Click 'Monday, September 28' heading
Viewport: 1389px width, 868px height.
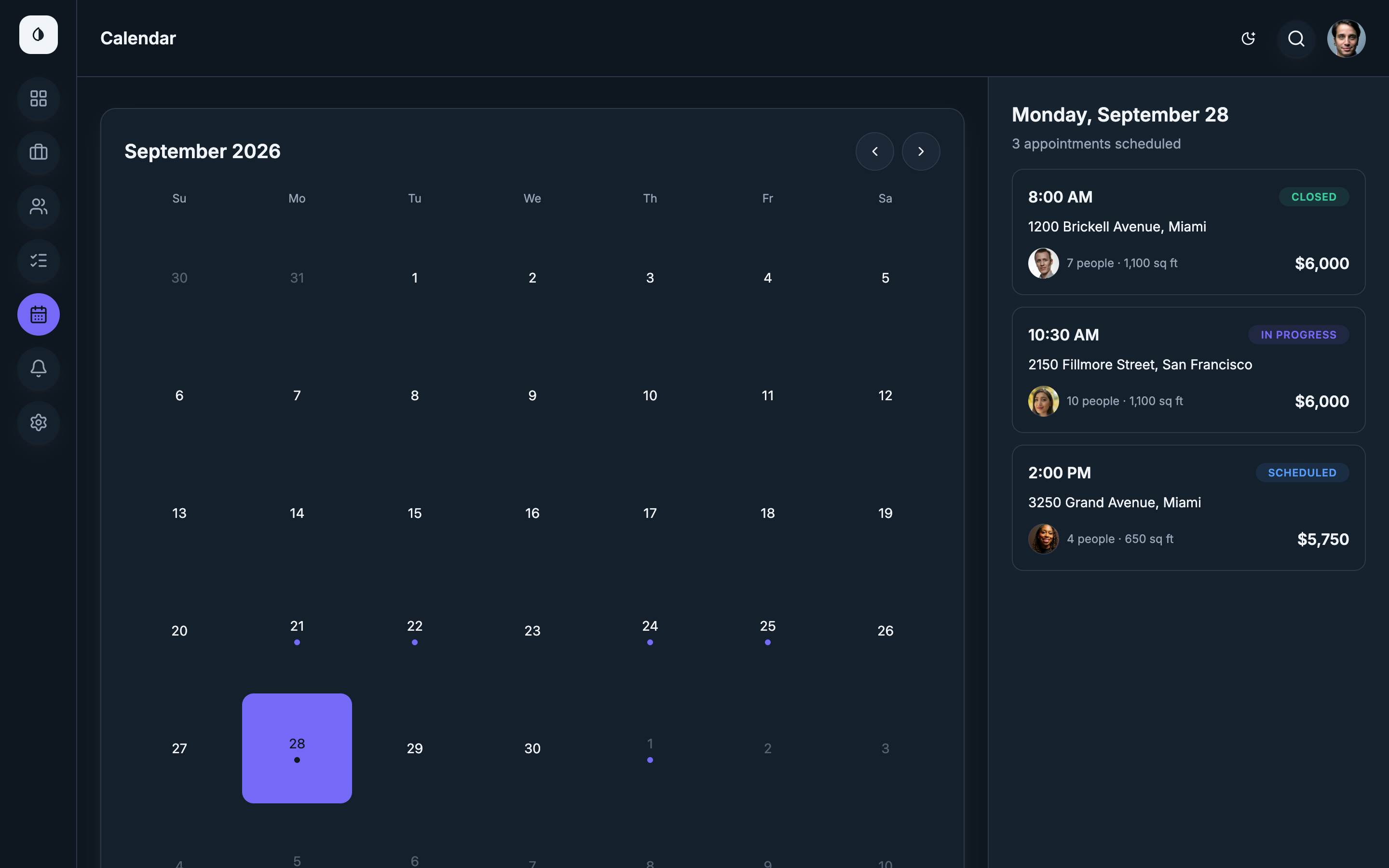coord(1120,115)
